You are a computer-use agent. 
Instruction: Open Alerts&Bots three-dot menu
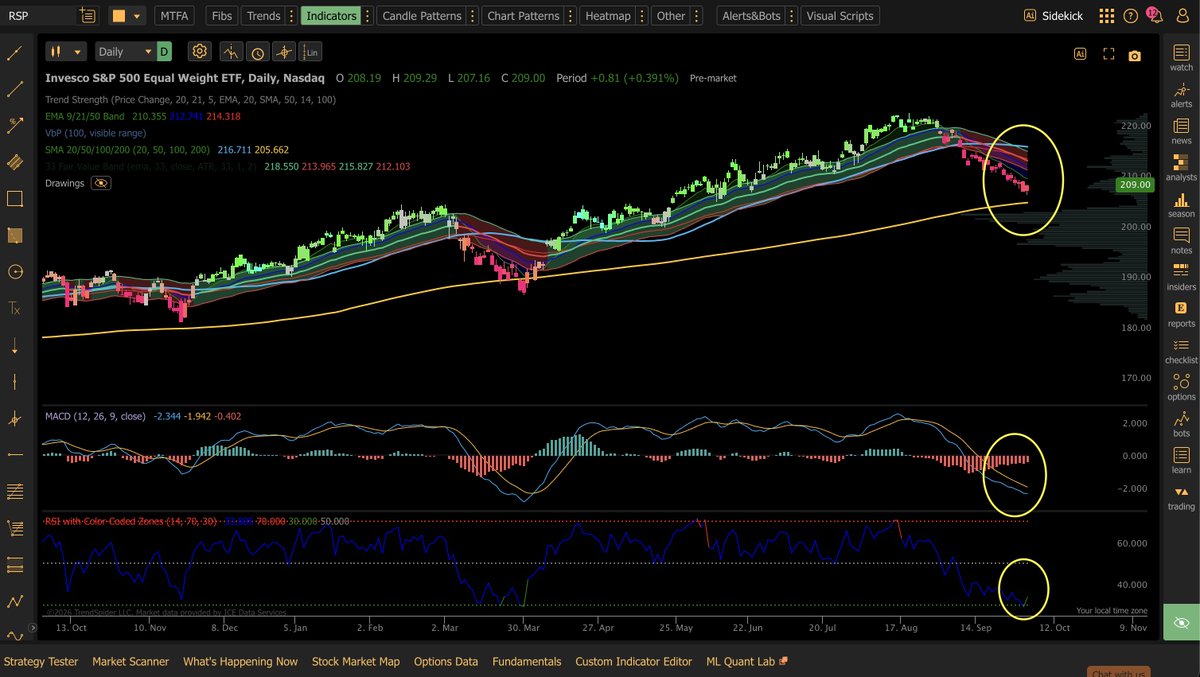[793, 16]
